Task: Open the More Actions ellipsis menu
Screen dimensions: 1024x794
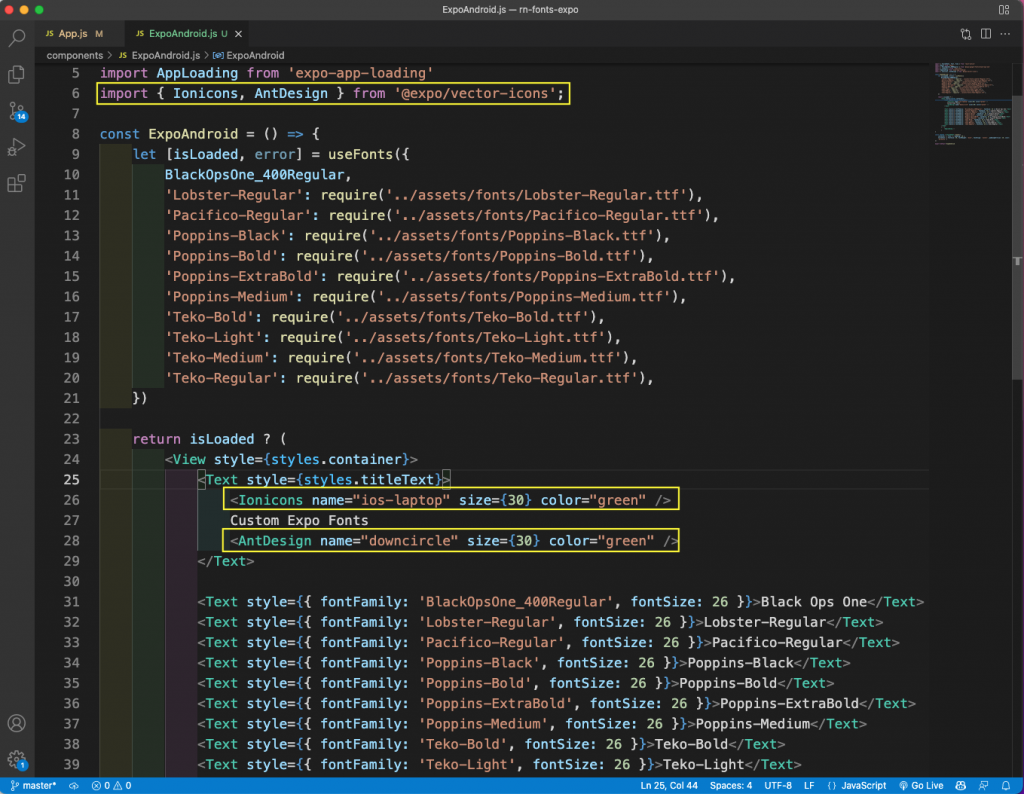Action: 1006,34
